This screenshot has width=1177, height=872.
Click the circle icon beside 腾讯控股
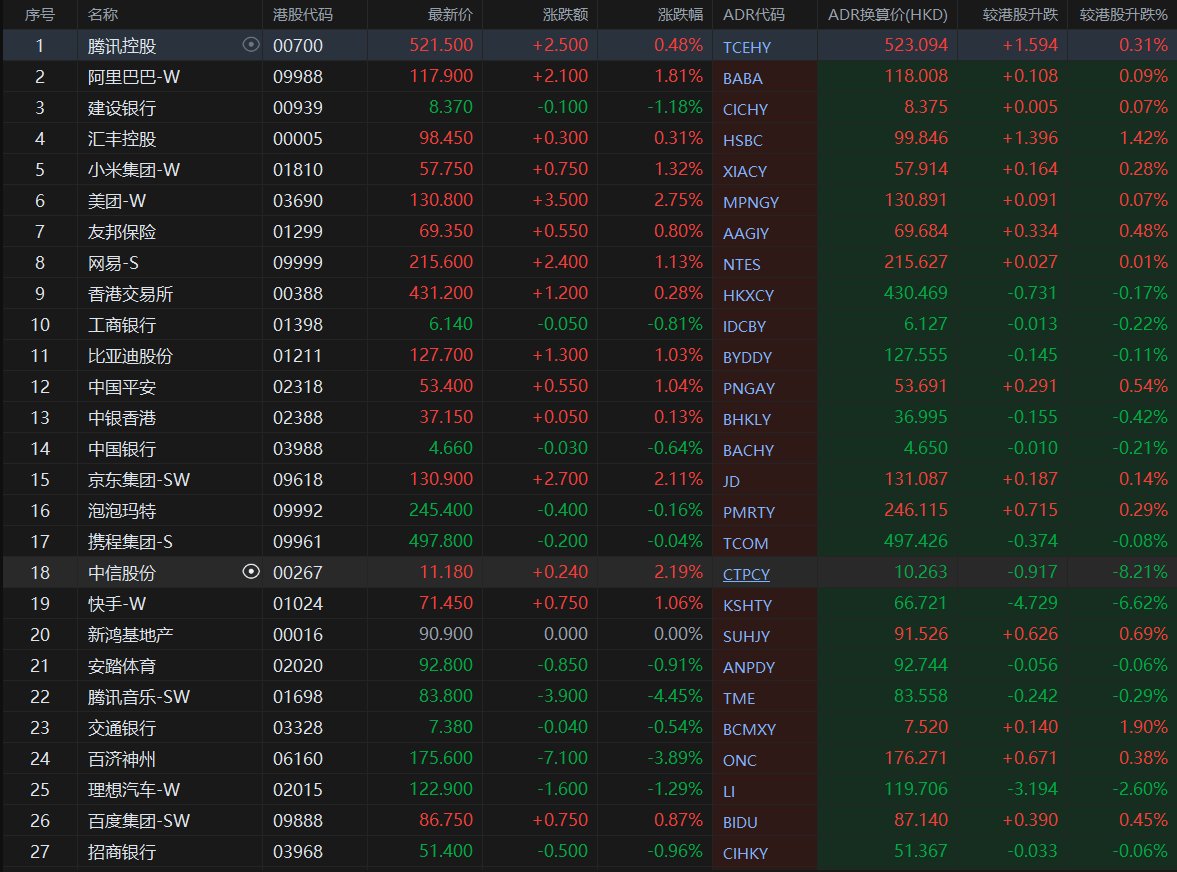coord(251,45)
